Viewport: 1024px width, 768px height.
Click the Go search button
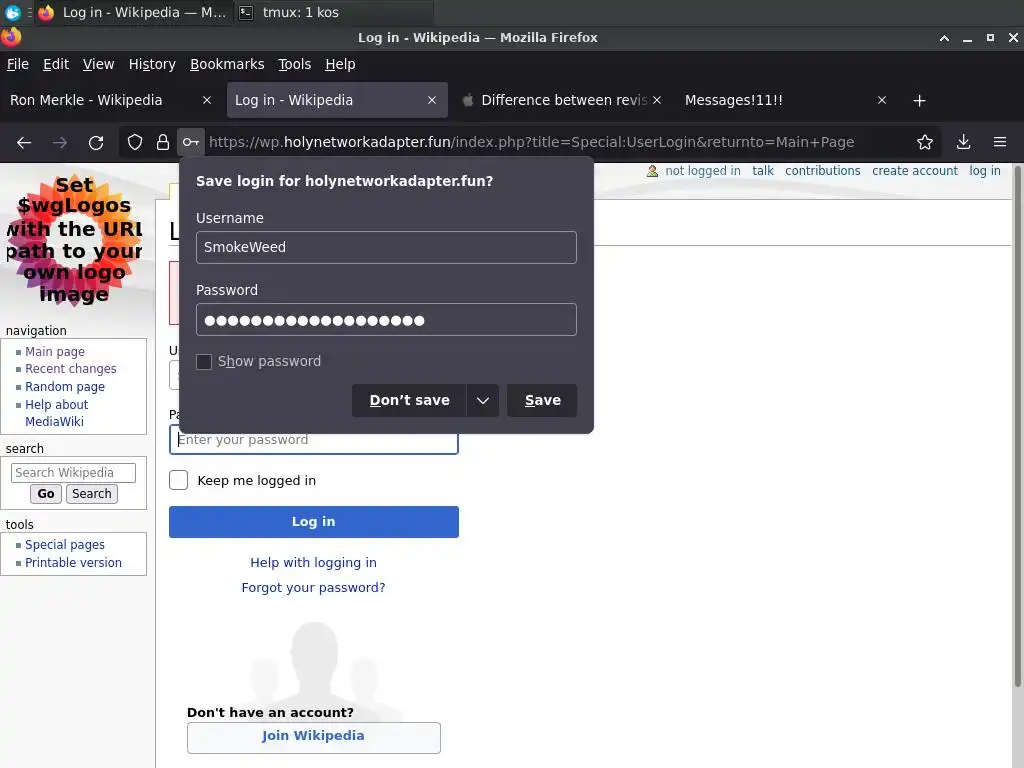pyautogui.click(x=46, y=494)
